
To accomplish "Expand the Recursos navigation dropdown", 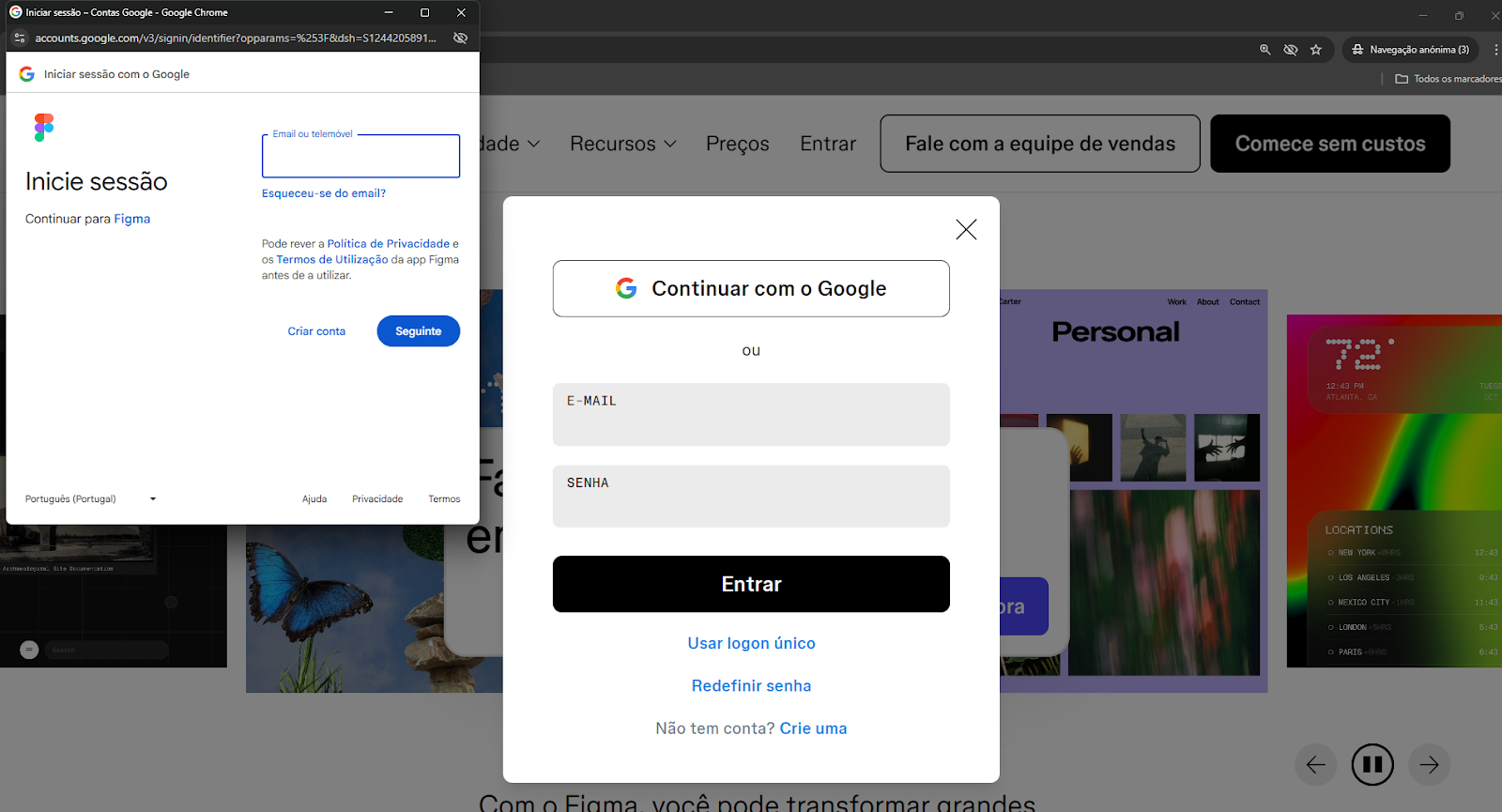I will click(623, 144).
